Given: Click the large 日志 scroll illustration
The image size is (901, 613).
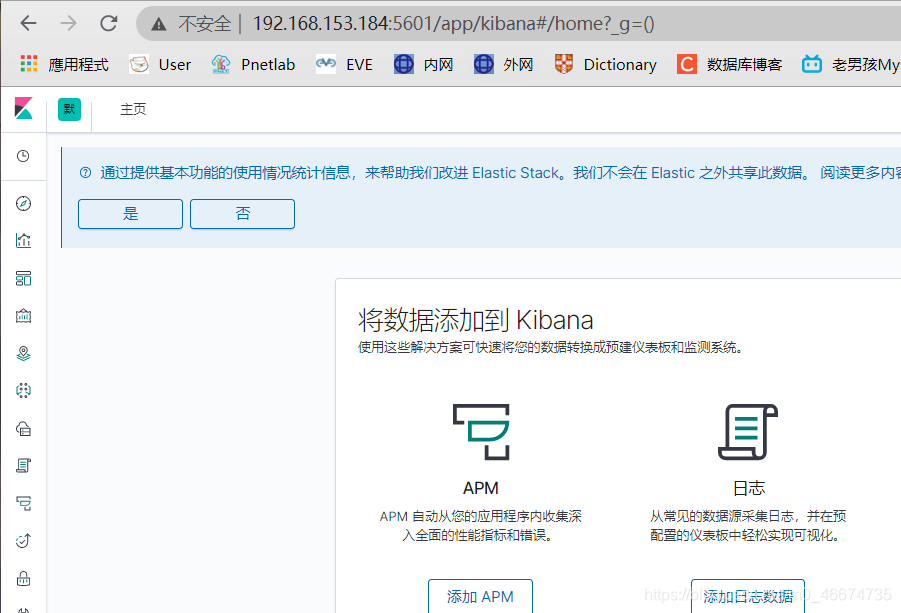Looking at the screenshot, I should click(x=748, y=432).
